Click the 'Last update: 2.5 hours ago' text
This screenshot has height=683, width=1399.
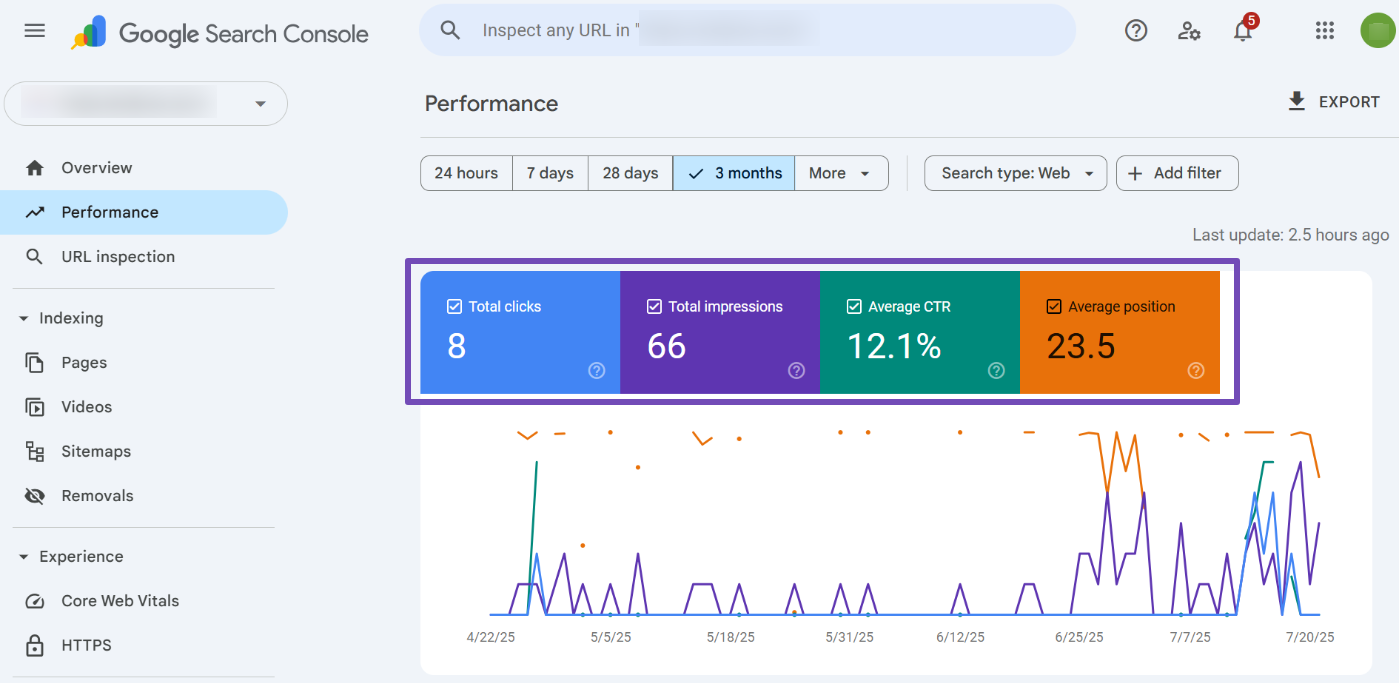pyautogui.click(x=1290, y=235)
